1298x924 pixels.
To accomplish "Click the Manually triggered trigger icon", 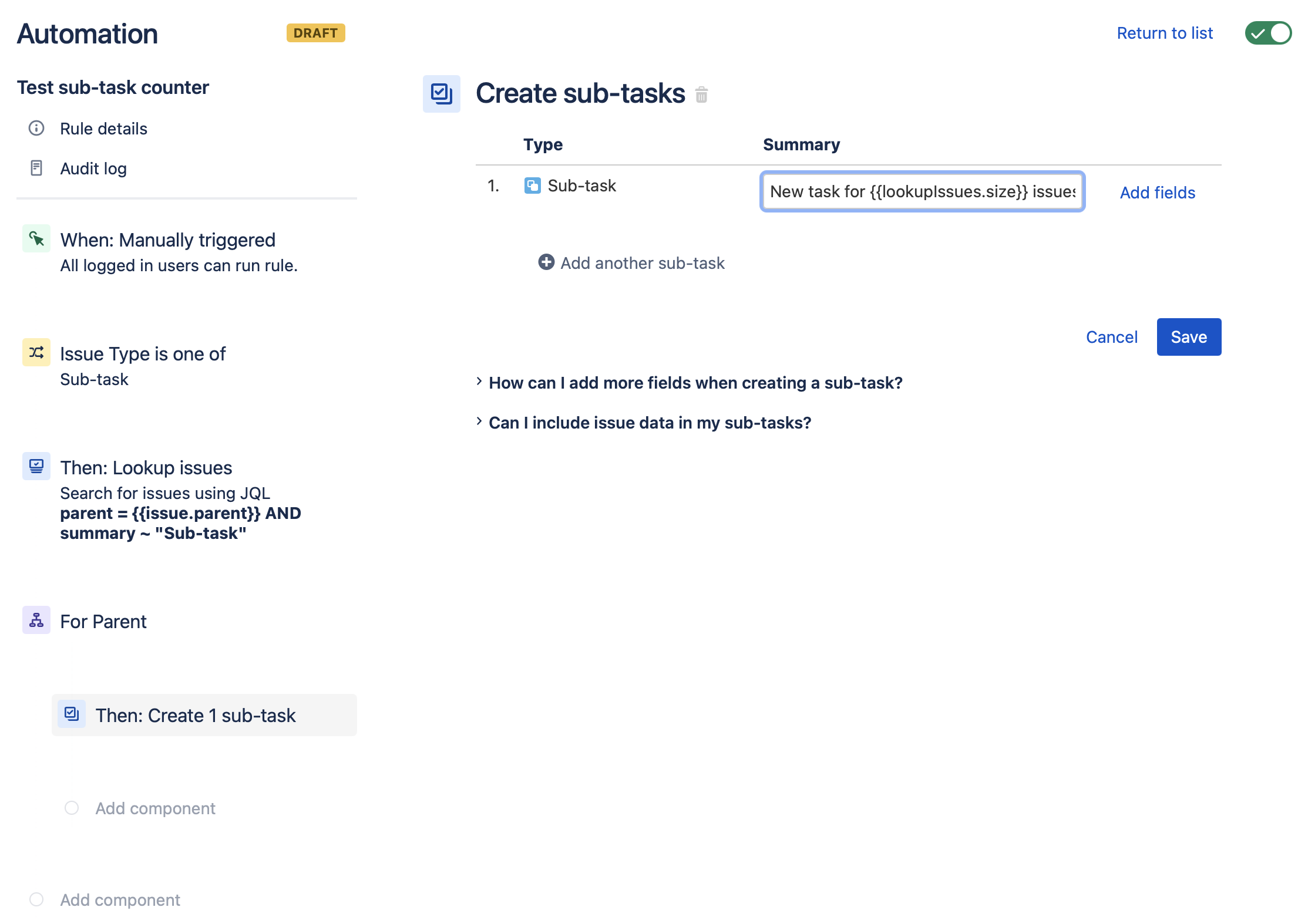I will pyautogui.click(x=36, y=239).
